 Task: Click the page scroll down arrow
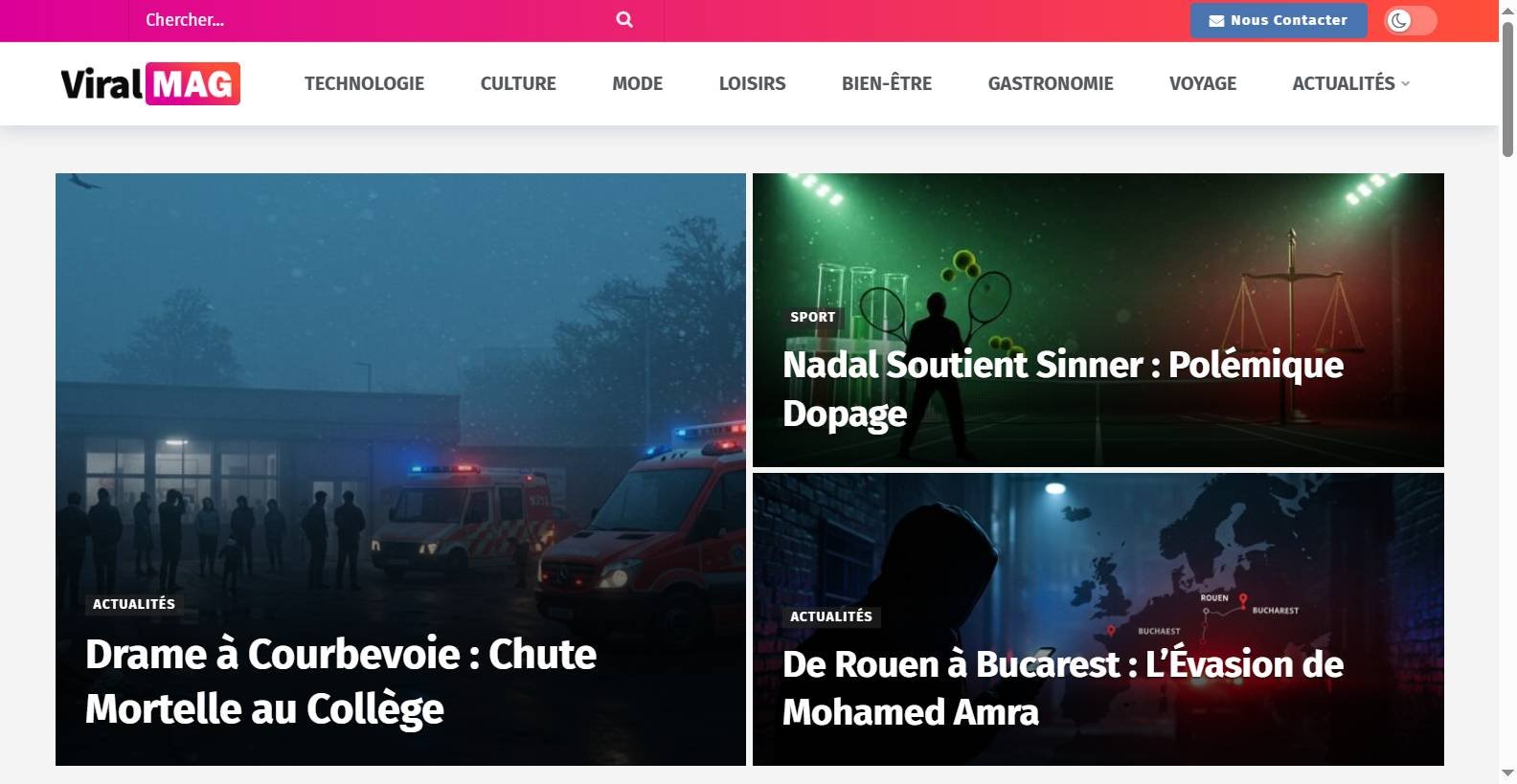click(x=1507, y=773)
